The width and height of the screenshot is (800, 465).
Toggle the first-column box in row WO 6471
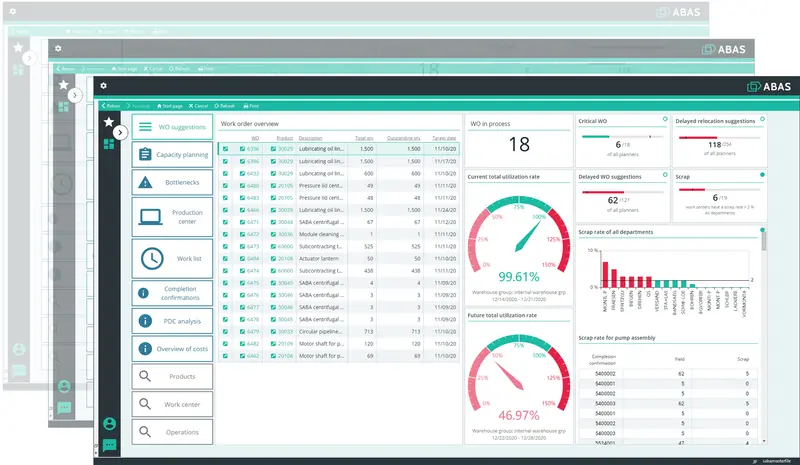click(x=225, y=222)
